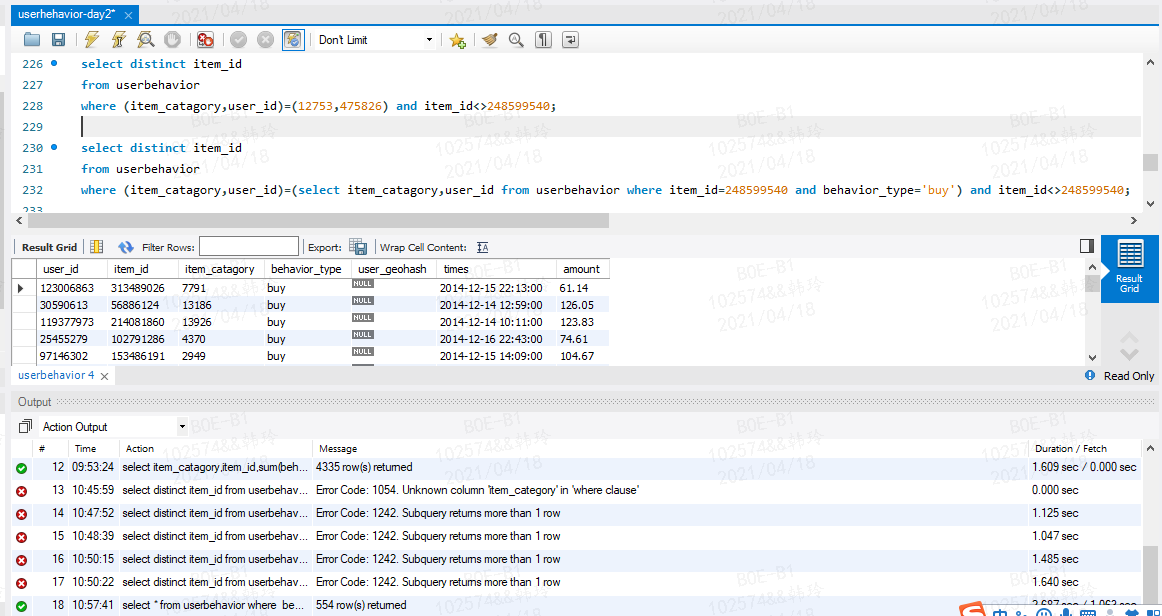Export recordset with the save grid icon

tap(359, 247)
